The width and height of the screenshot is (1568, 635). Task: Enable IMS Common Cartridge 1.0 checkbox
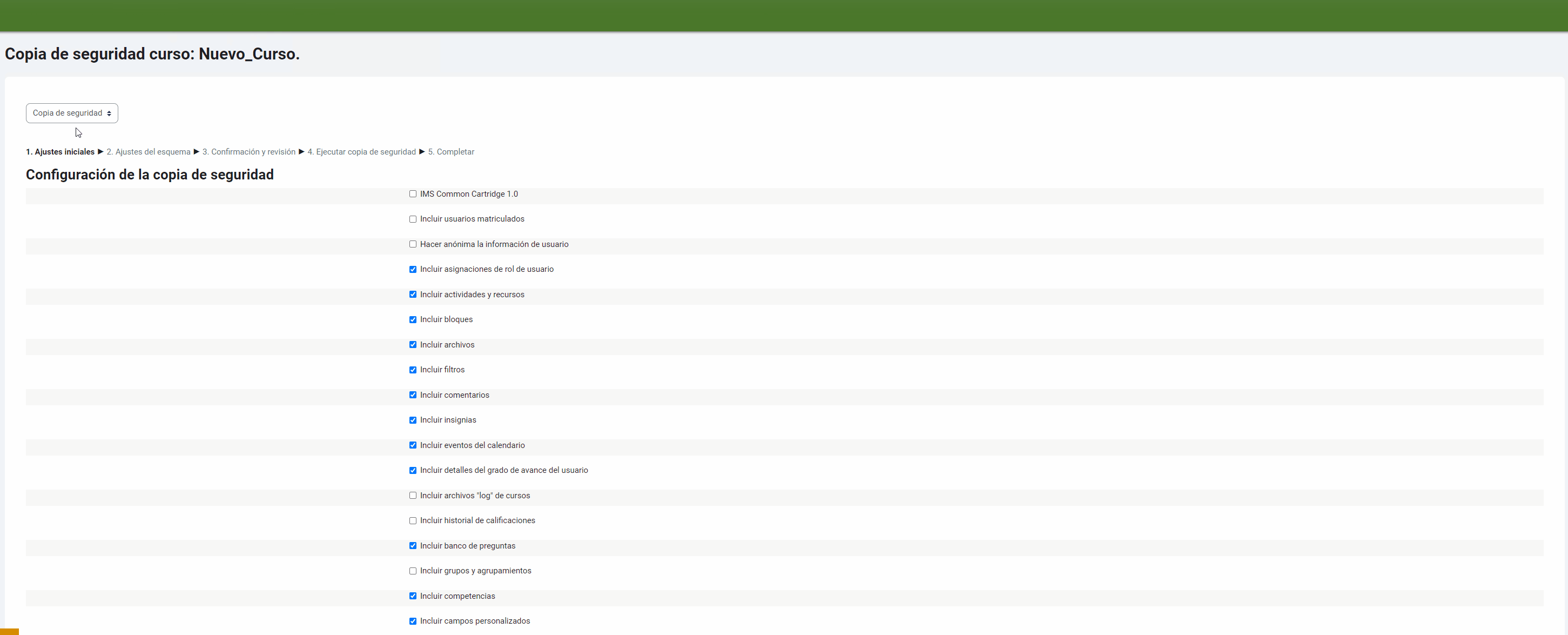413,194
